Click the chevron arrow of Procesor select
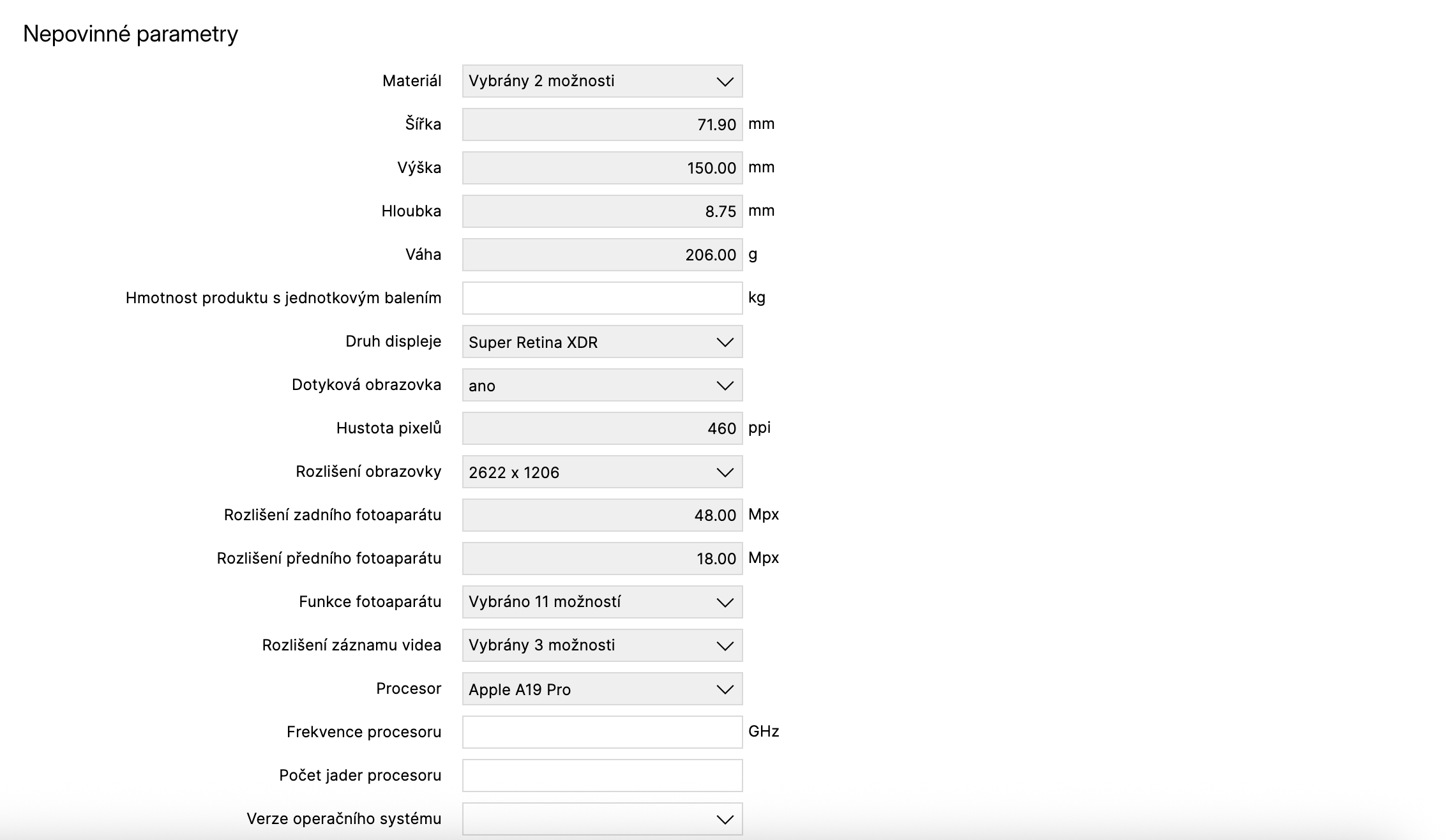The image size is (1448, 840). [725, 689]
